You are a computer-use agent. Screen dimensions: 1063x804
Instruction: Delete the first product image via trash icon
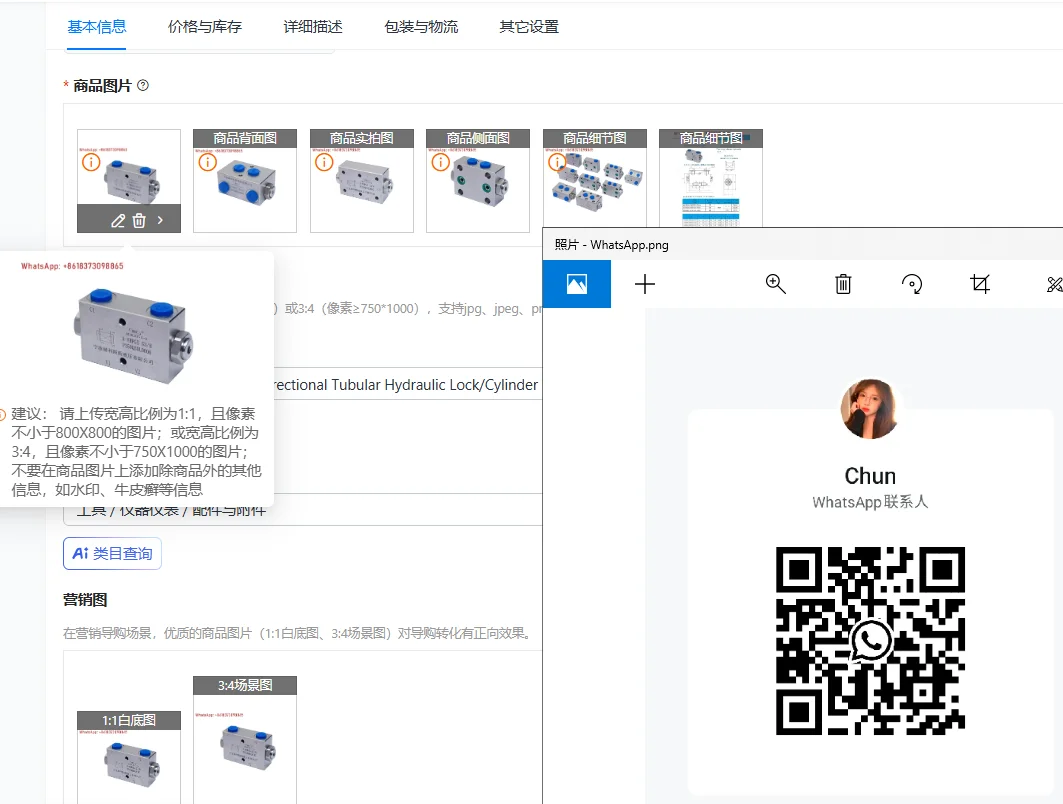tap(139, 220)
